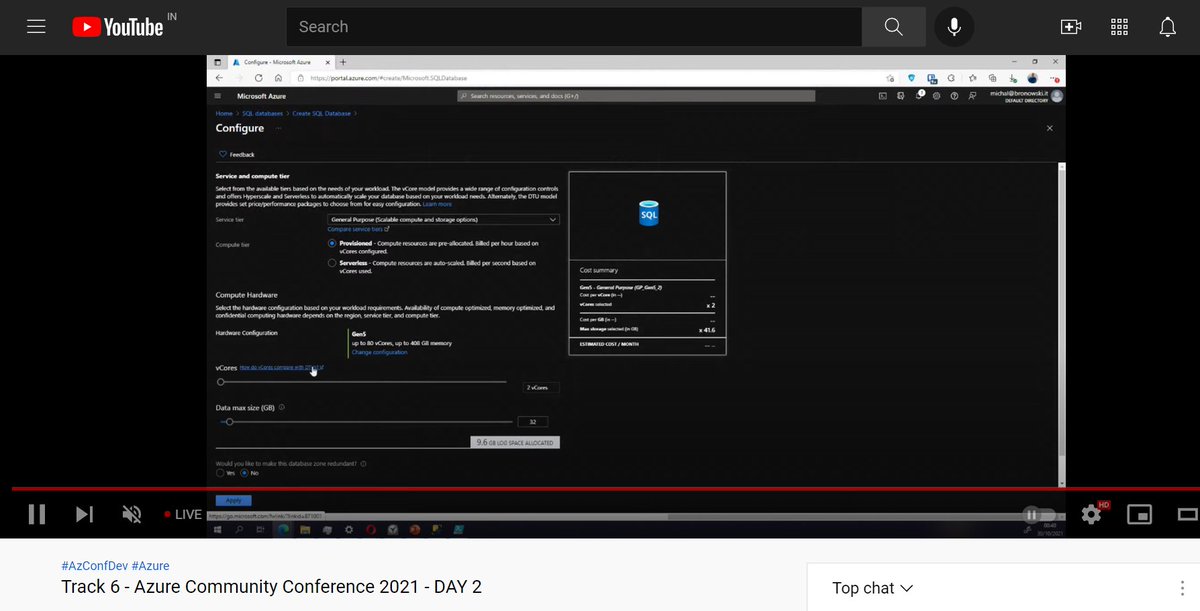This screenshot has width=1200, height=611.
Task: Open the YouTube apps grid
Action: point(1119,27)
